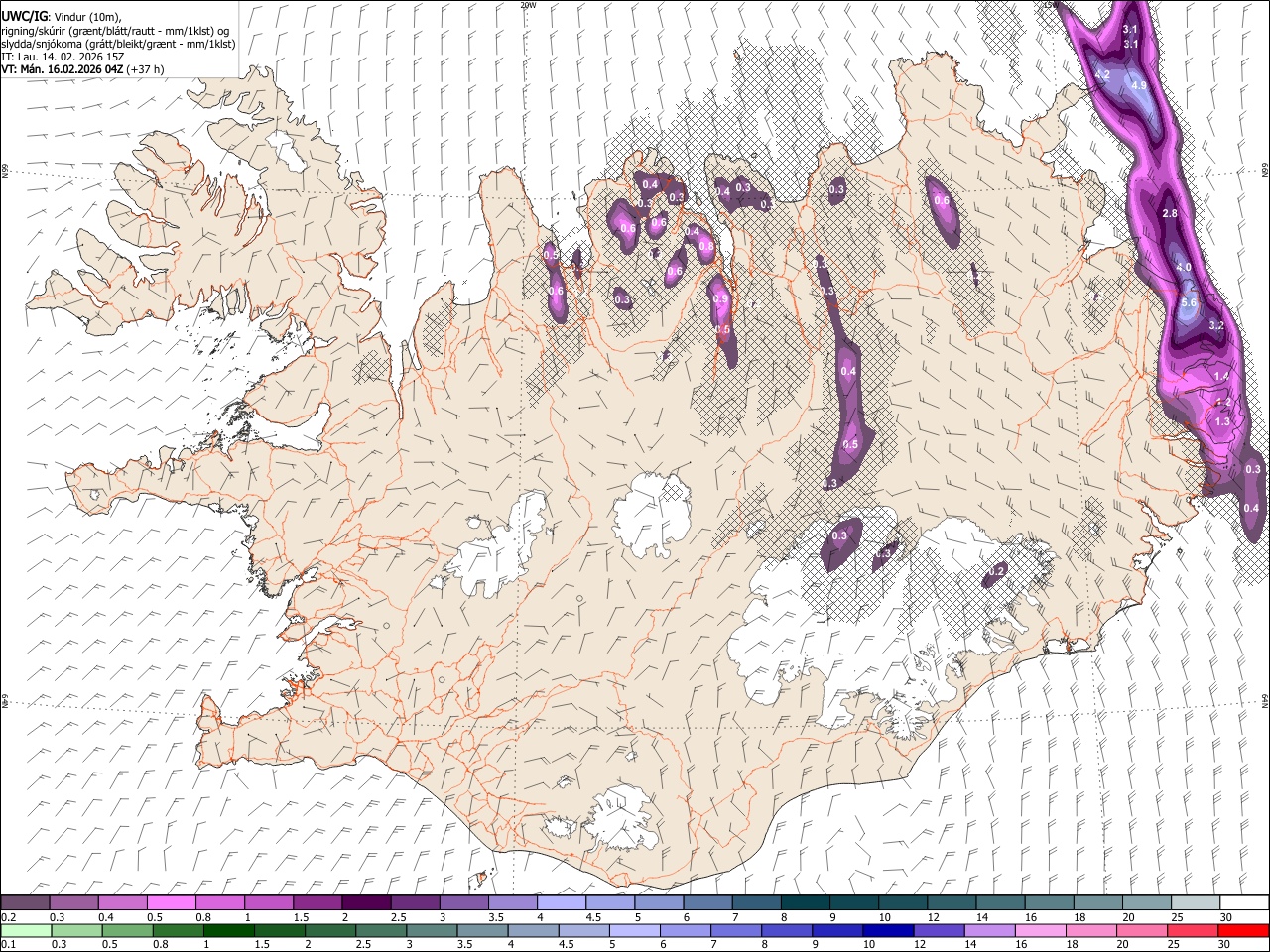Screen dimensions: 1270x952
Task: Select the bright pink 0.5–0.8 legend swatch
Action: click(171, 903)
